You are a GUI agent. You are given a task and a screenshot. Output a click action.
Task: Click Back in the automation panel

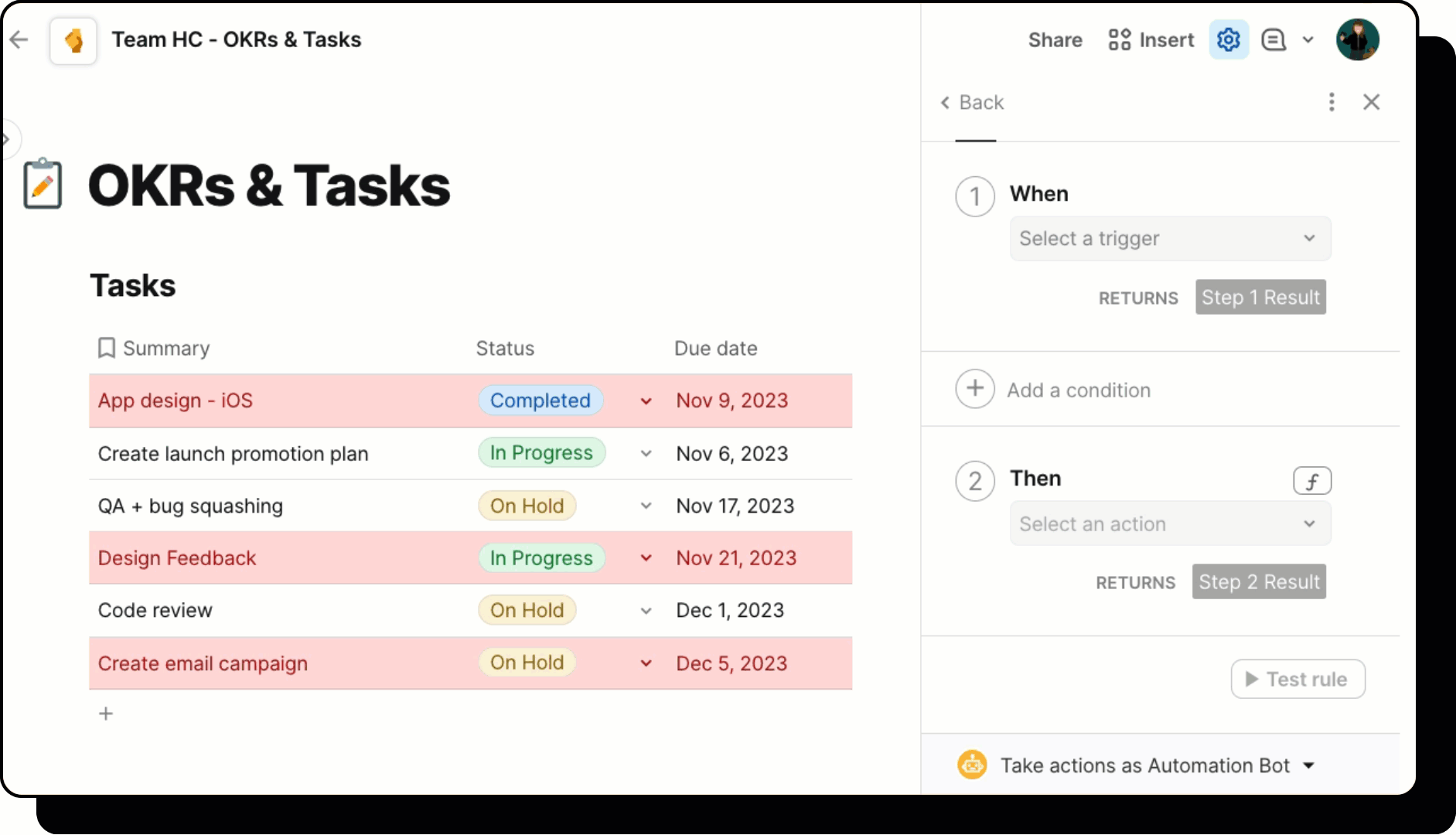(x=971, y=102)
